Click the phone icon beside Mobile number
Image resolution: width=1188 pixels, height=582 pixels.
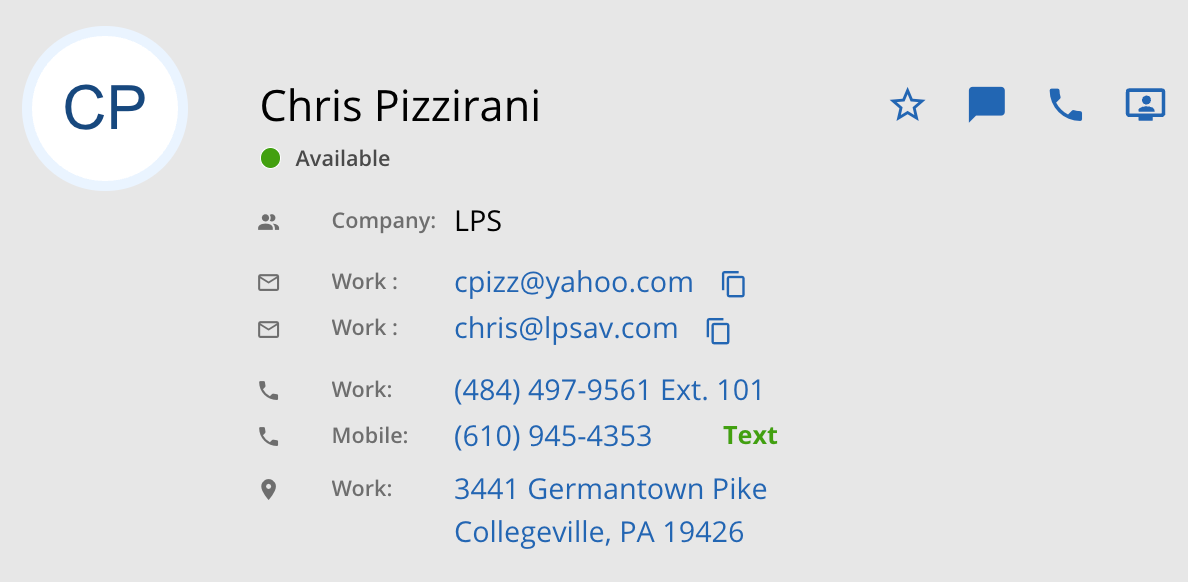(x=268, y=436)
